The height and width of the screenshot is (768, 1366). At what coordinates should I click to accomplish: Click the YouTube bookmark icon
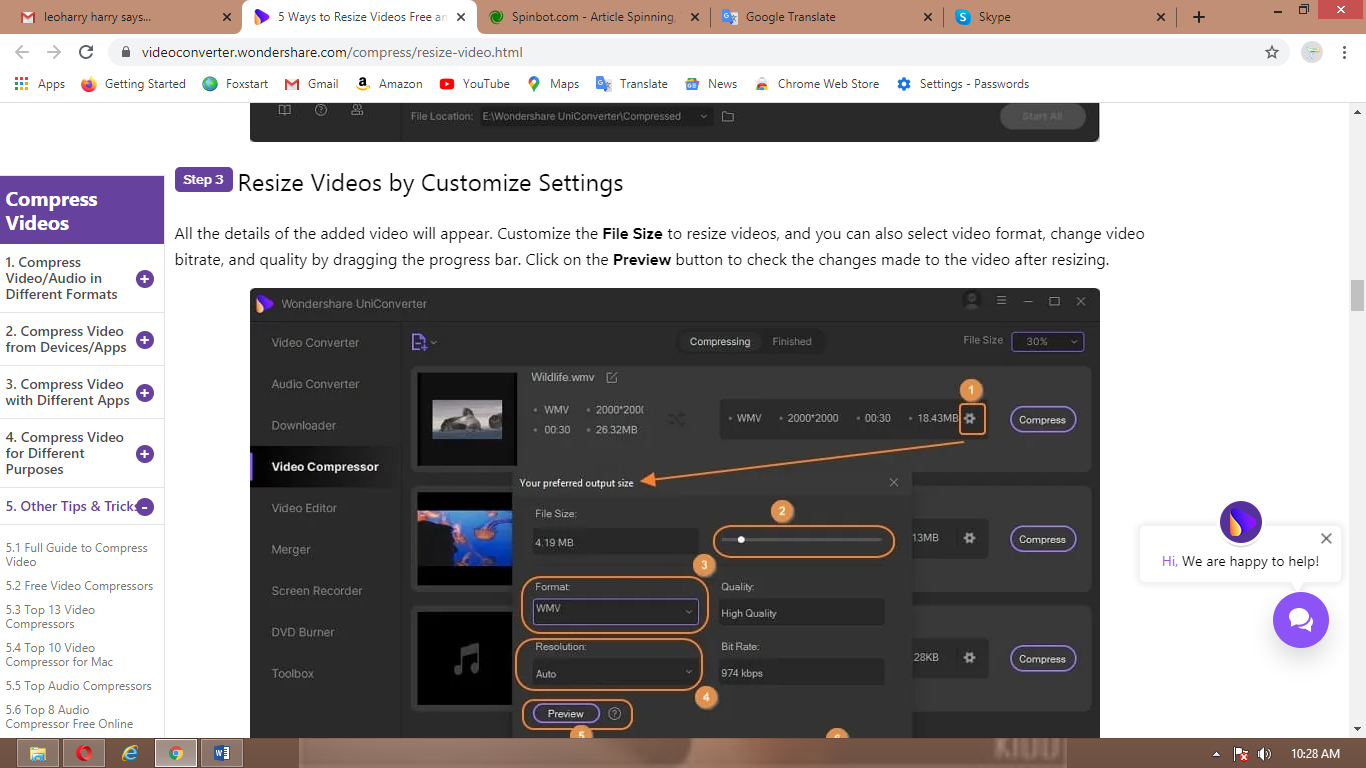[447, 84]
